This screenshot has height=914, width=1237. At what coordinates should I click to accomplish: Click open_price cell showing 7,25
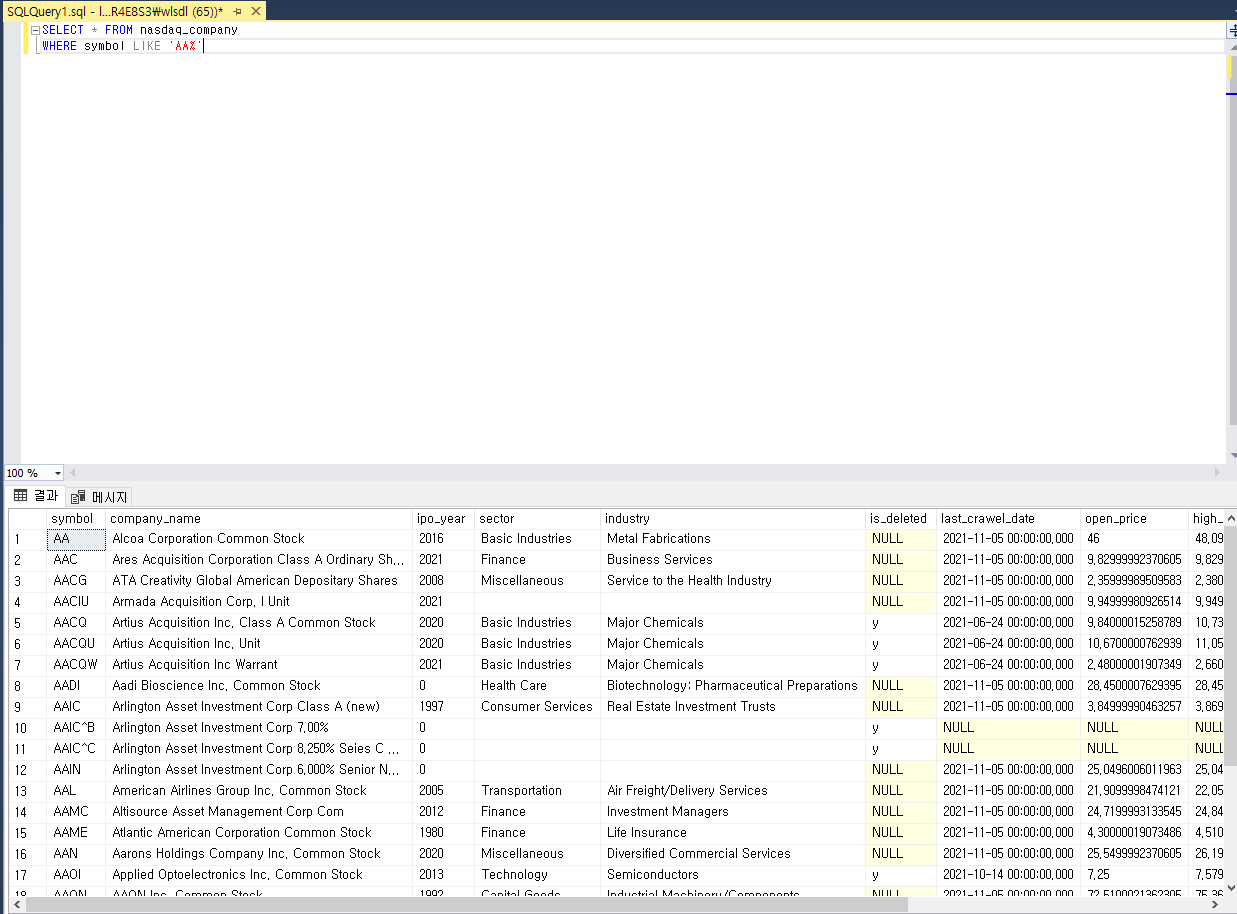(1135, 875)
